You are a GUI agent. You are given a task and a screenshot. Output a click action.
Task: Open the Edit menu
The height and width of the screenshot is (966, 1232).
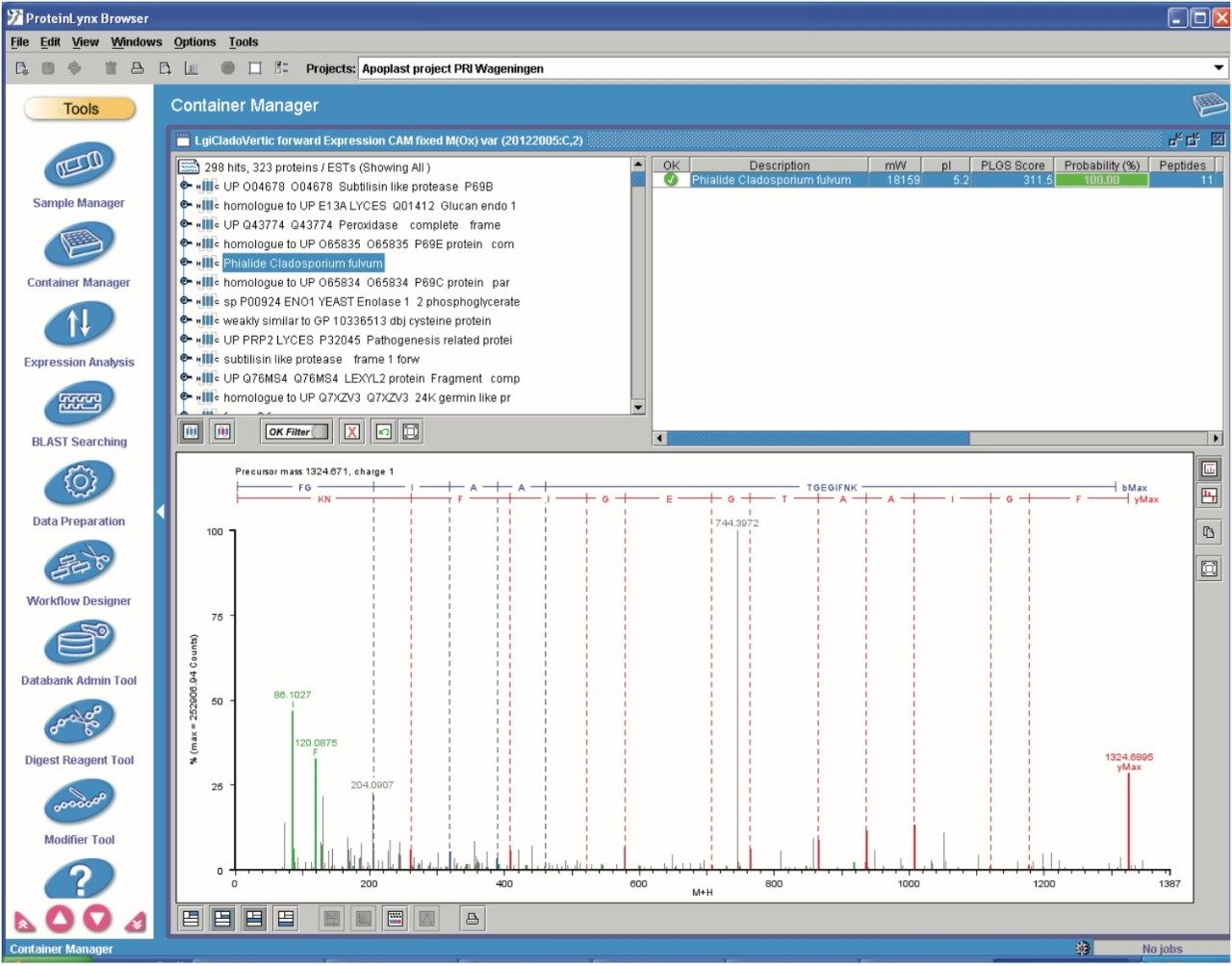click(50, 42)
